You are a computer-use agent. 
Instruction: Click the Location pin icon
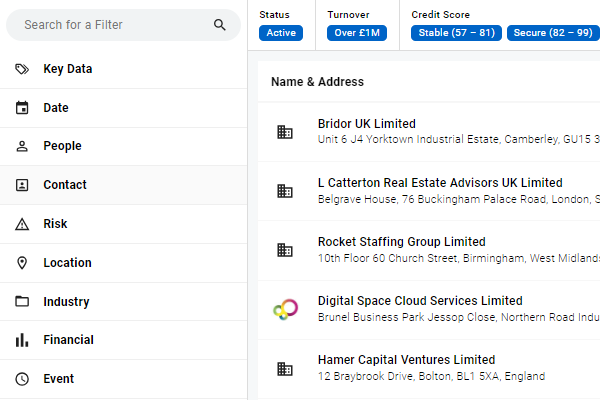point(22,263)
